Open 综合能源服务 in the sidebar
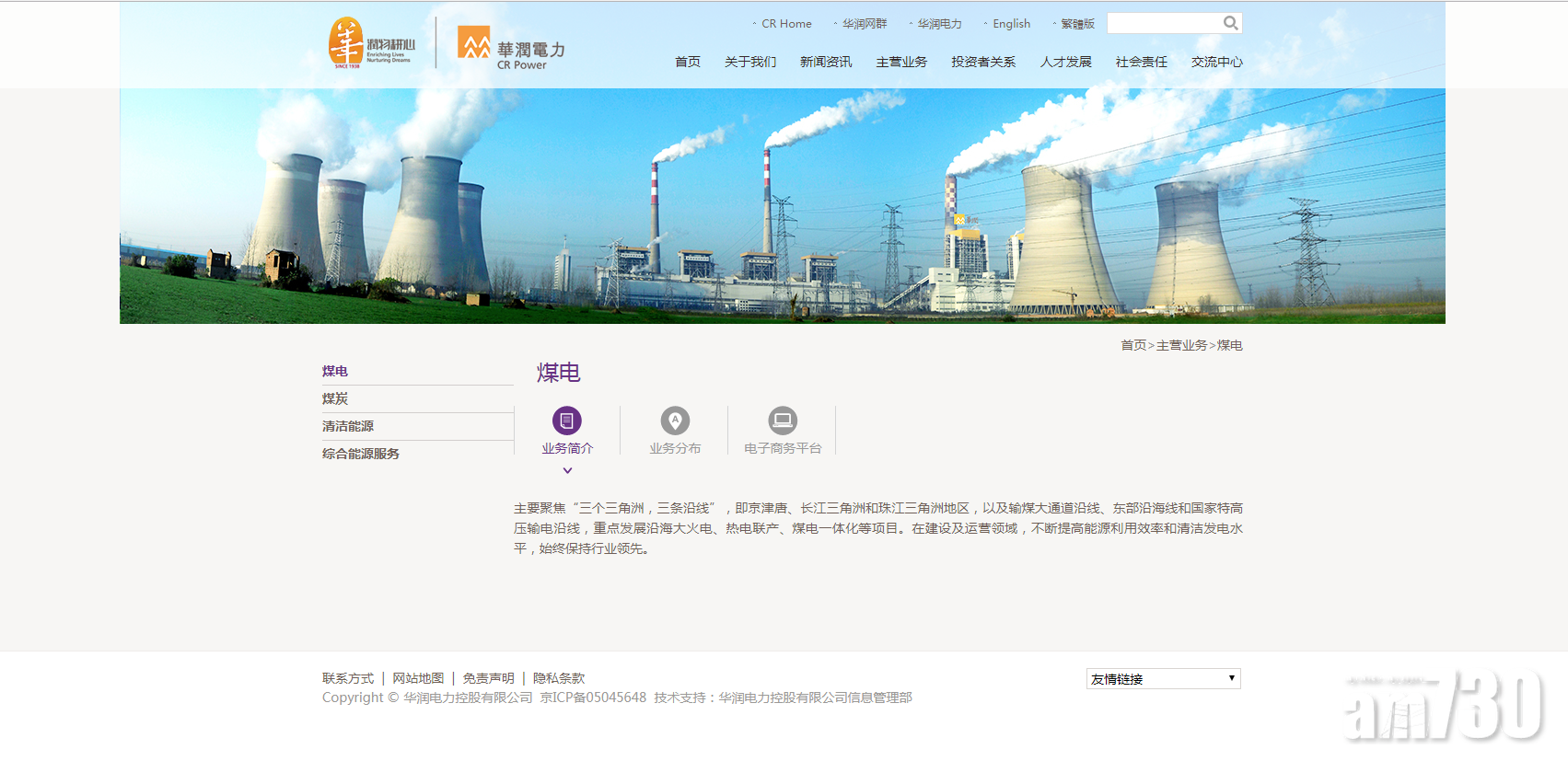 pos(361,454)
